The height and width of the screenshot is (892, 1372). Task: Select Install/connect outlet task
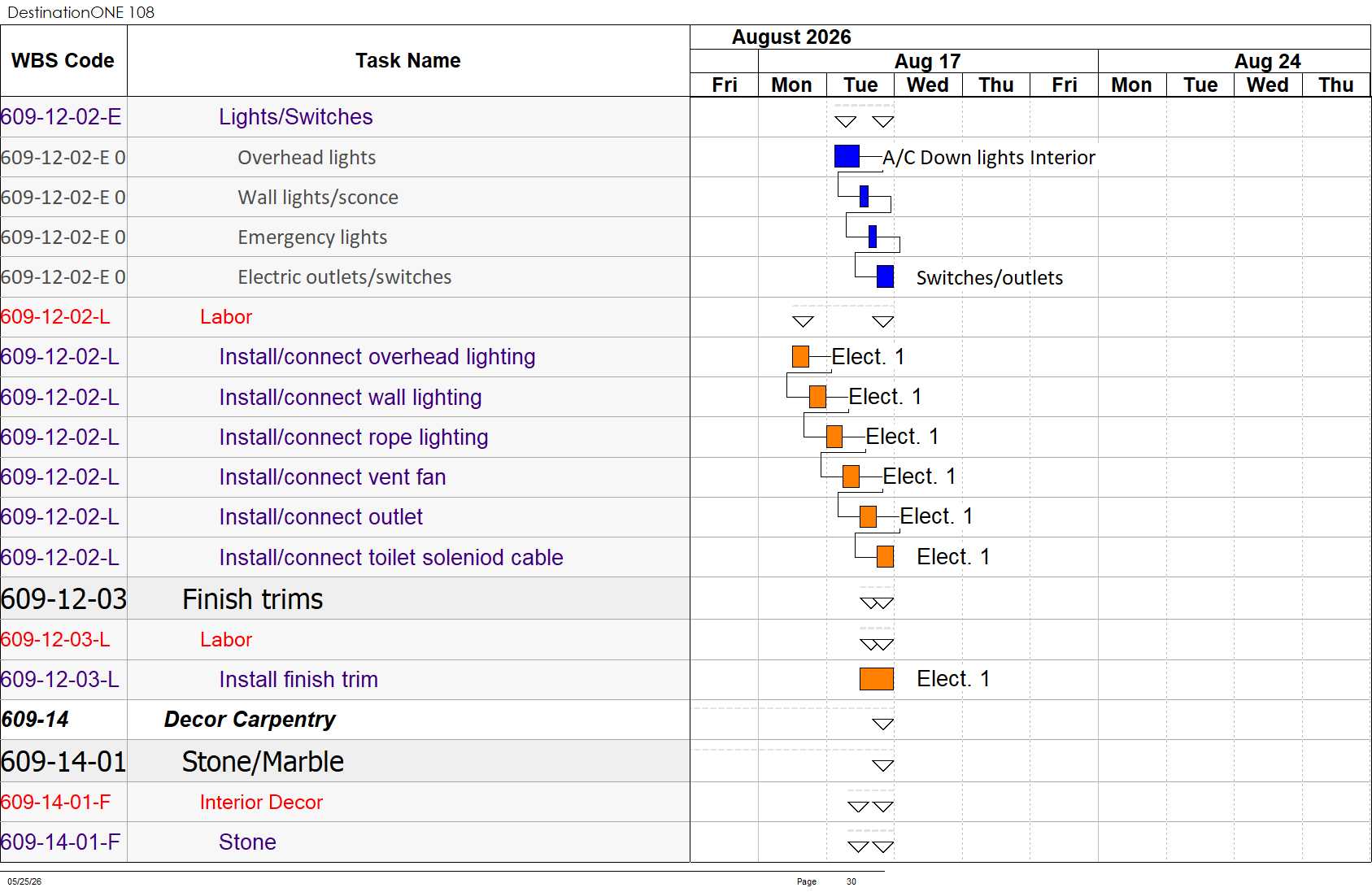point(321,517)
